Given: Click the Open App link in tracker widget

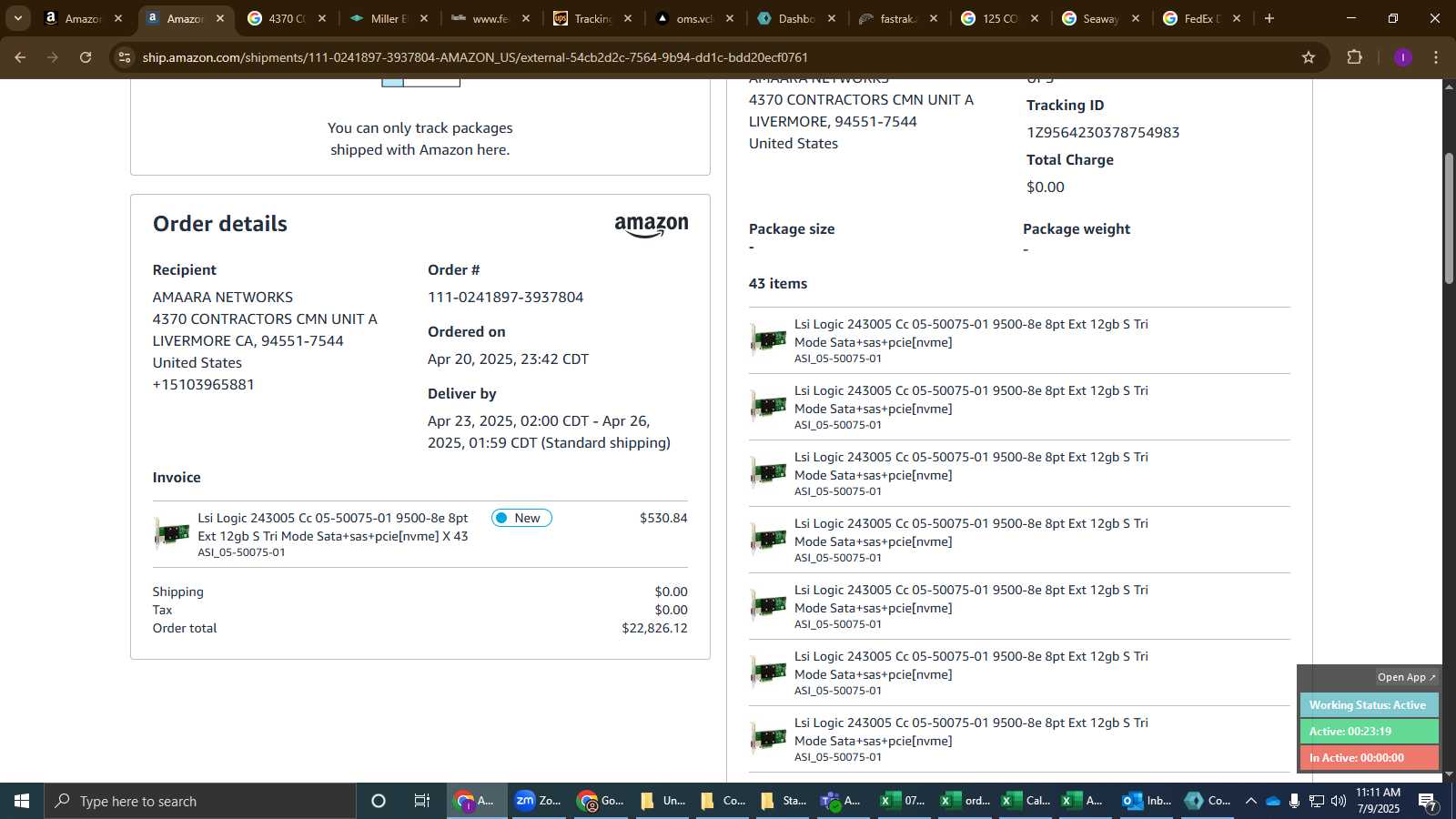Looking at the screenshot, I should [1406, 677].
